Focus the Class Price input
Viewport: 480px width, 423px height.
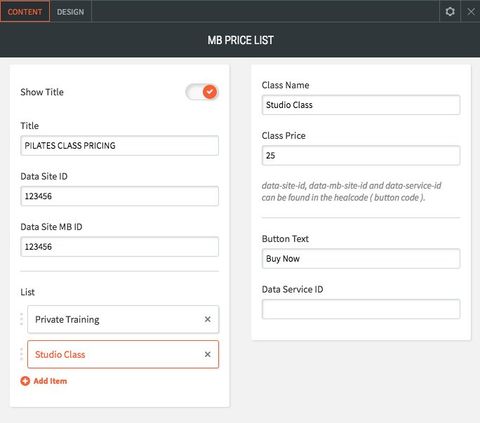click(361, 155)
